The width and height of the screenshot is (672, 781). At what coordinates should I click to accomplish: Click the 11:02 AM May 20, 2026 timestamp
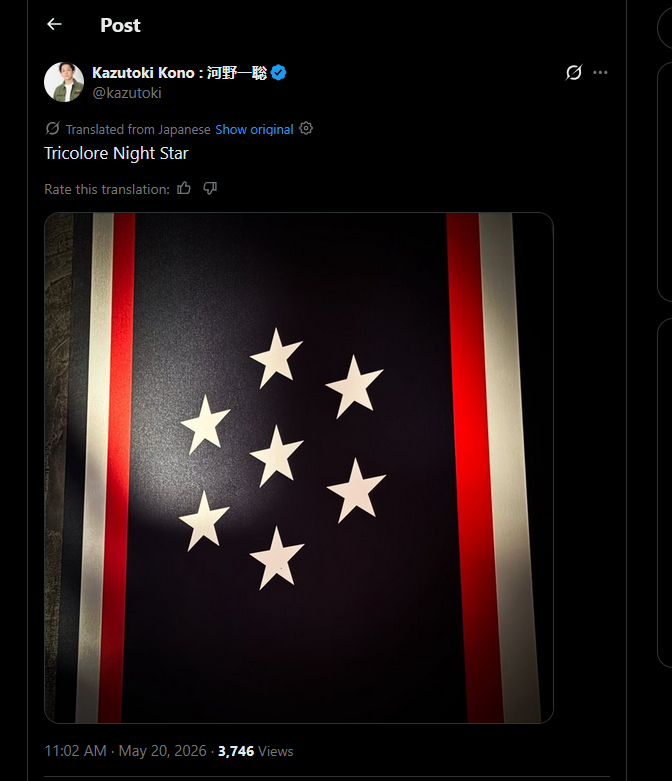point(126,751)
